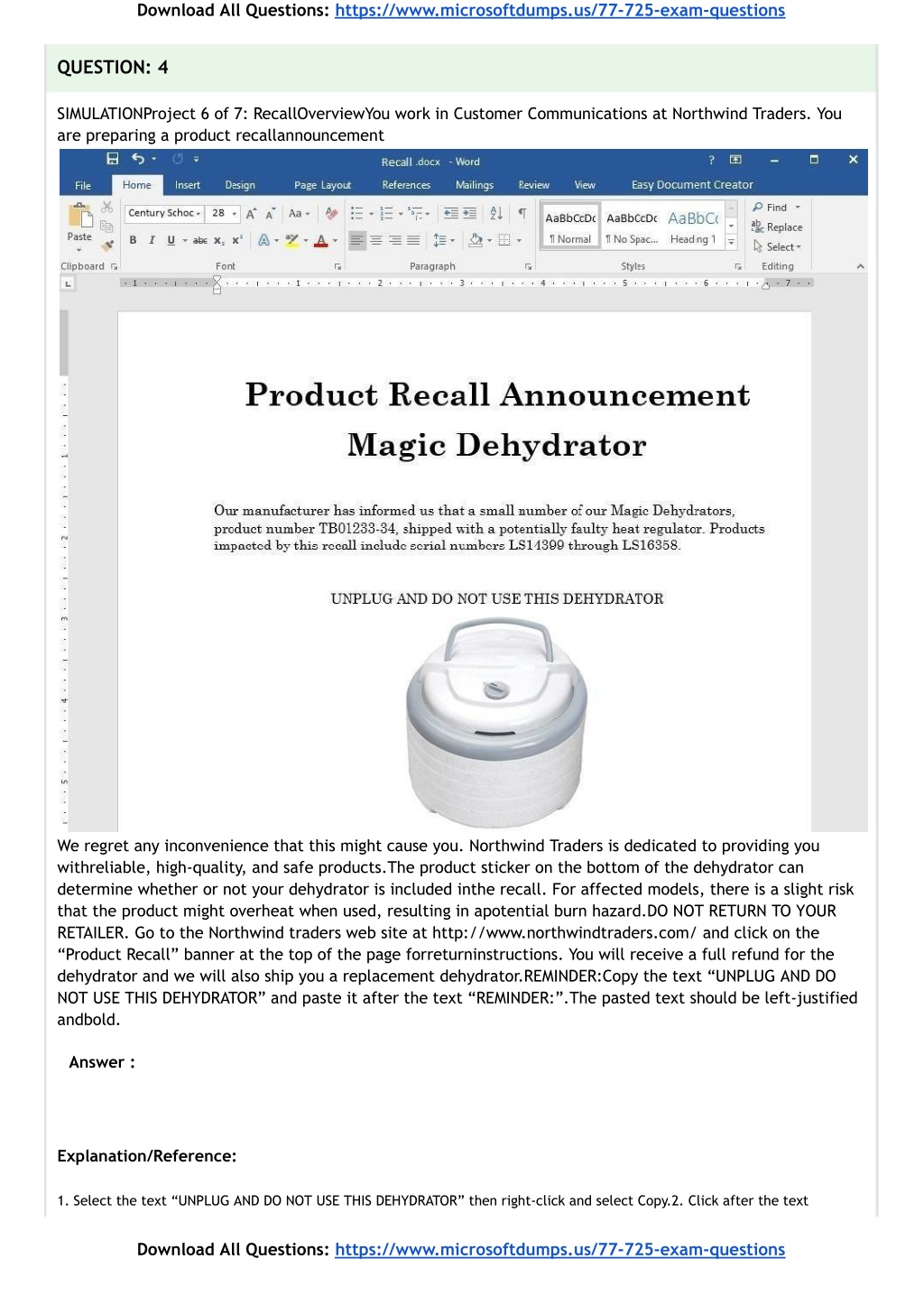Switch to the Insert tab
Viewport: 924px width, 1305px height.
click(188, 185)
